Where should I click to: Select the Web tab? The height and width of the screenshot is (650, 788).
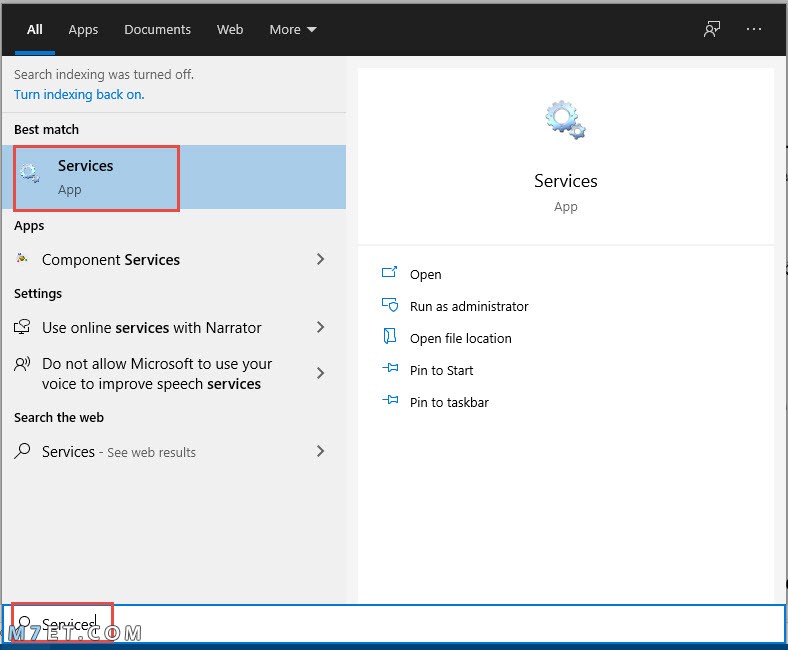tap(230, 30)
